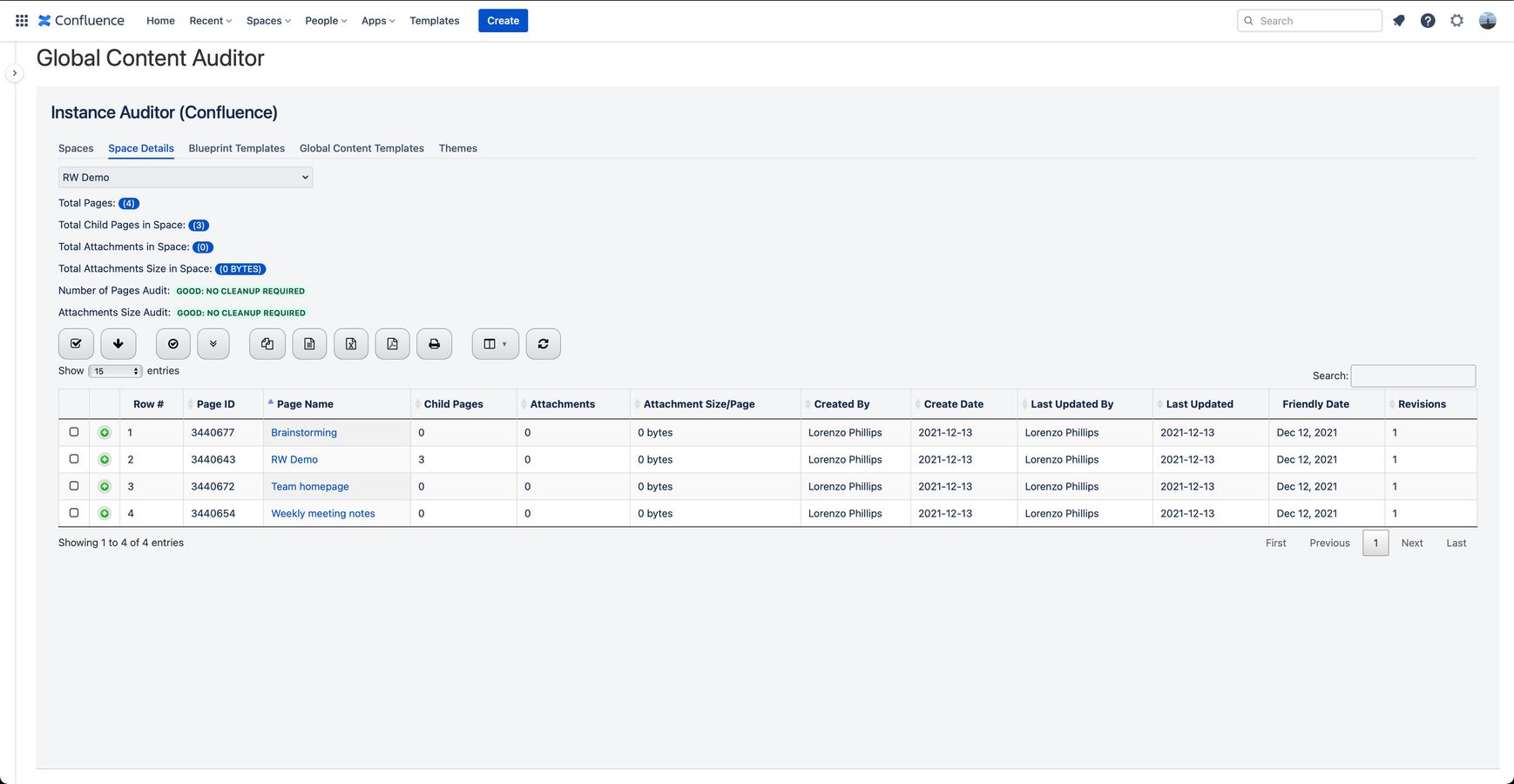Open the column visibility dropdown button

tap(496, 343)
